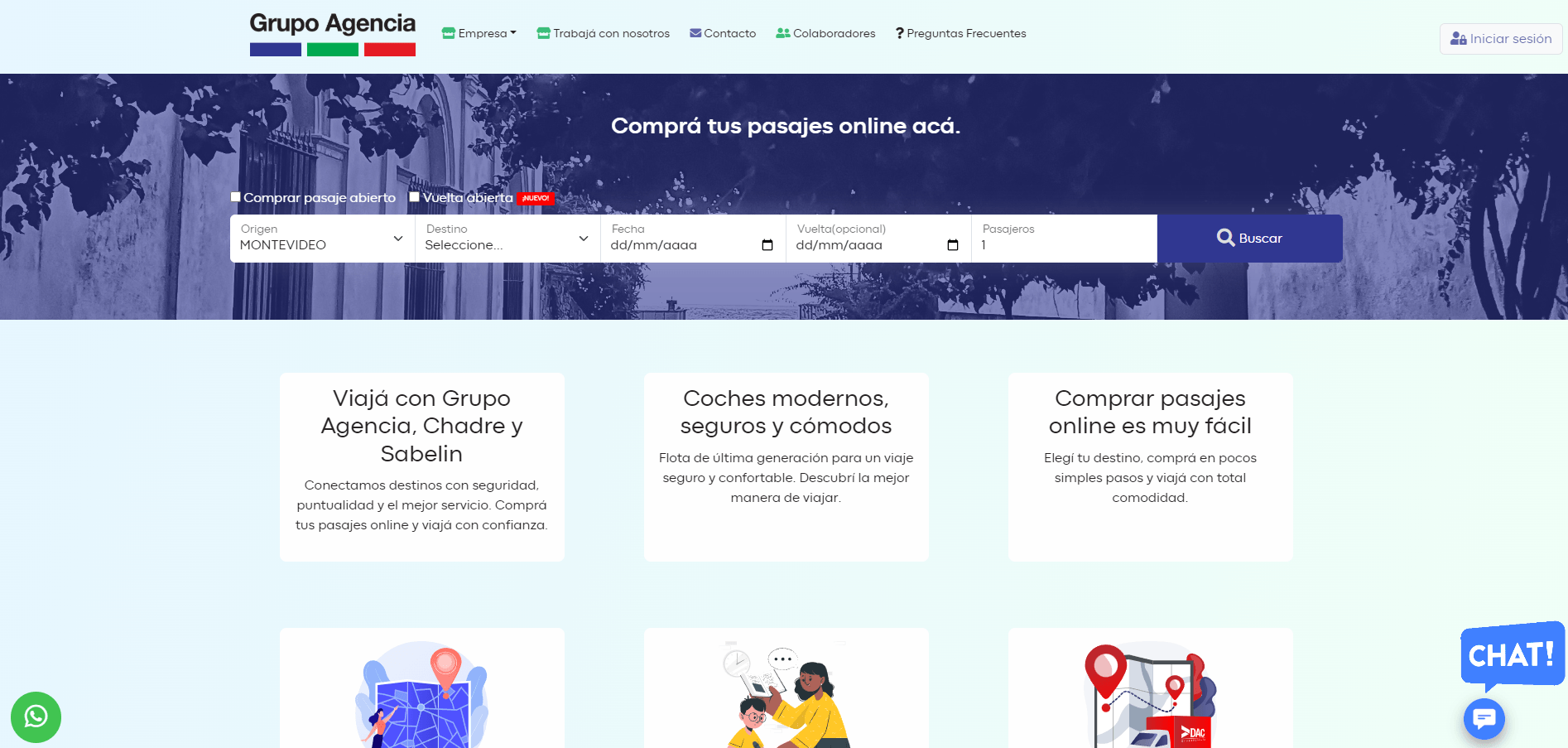Click the blue chat bubble icon

1484,718
